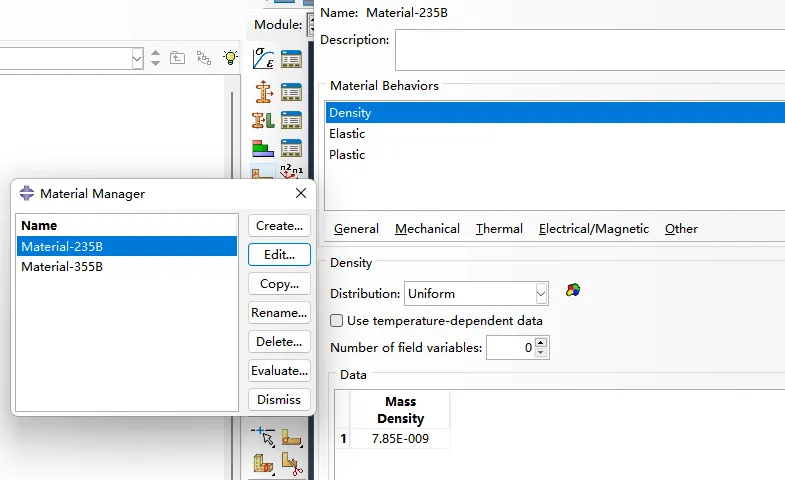Select the Partition Cell 3D block icon

coord(263,463)
